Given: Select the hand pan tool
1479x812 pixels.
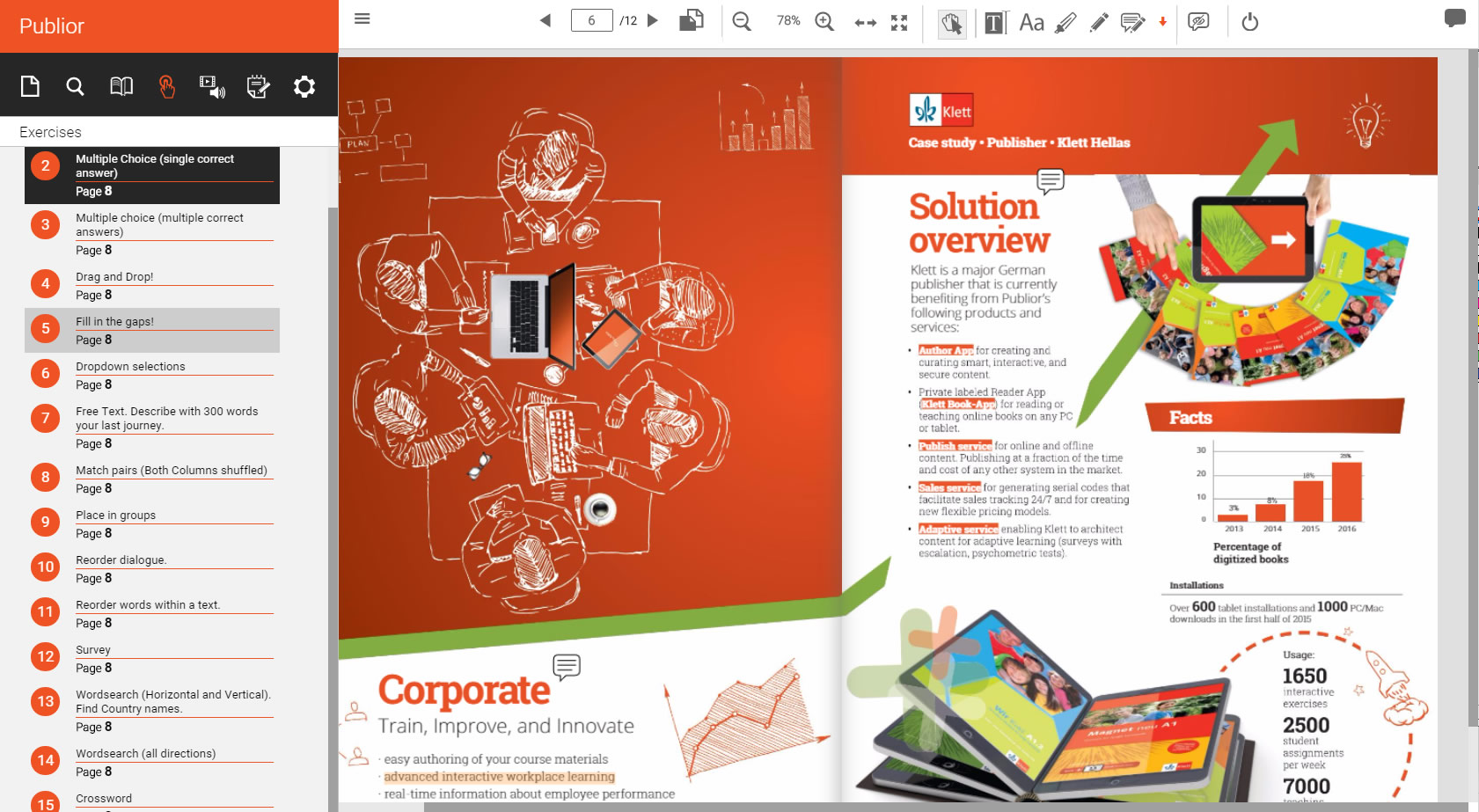Looking at the screenshot, I should [951, 23].
